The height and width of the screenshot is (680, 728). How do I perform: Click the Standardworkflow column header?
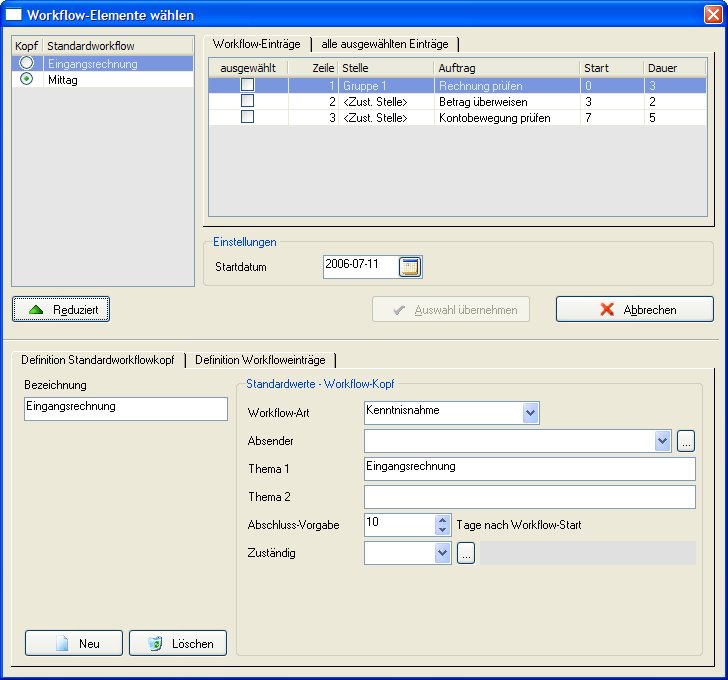pyautogui.click(x=118, y=46)
